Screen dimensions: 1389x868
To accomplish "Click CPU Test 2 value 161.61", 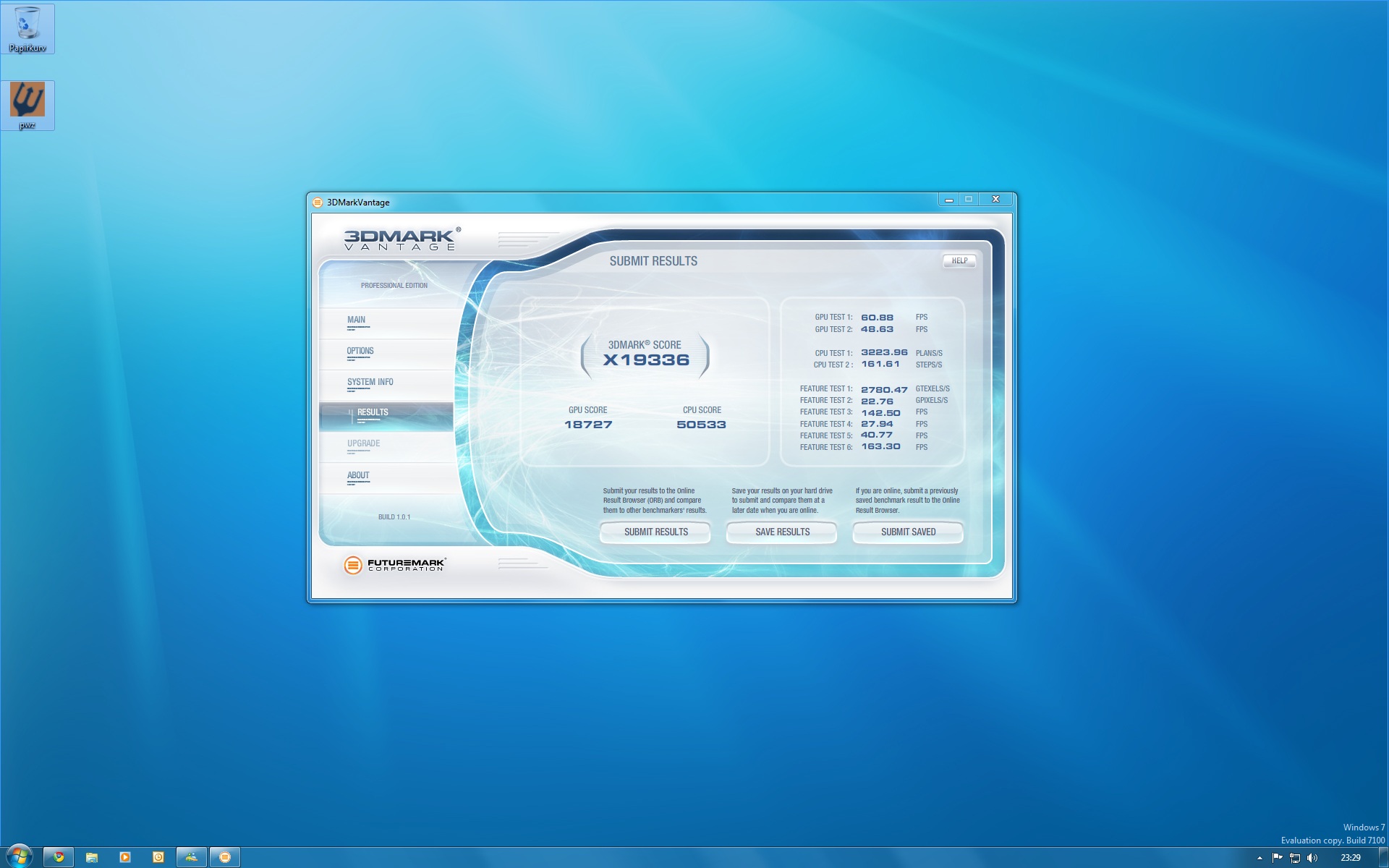I will click(x=880, y=364).
